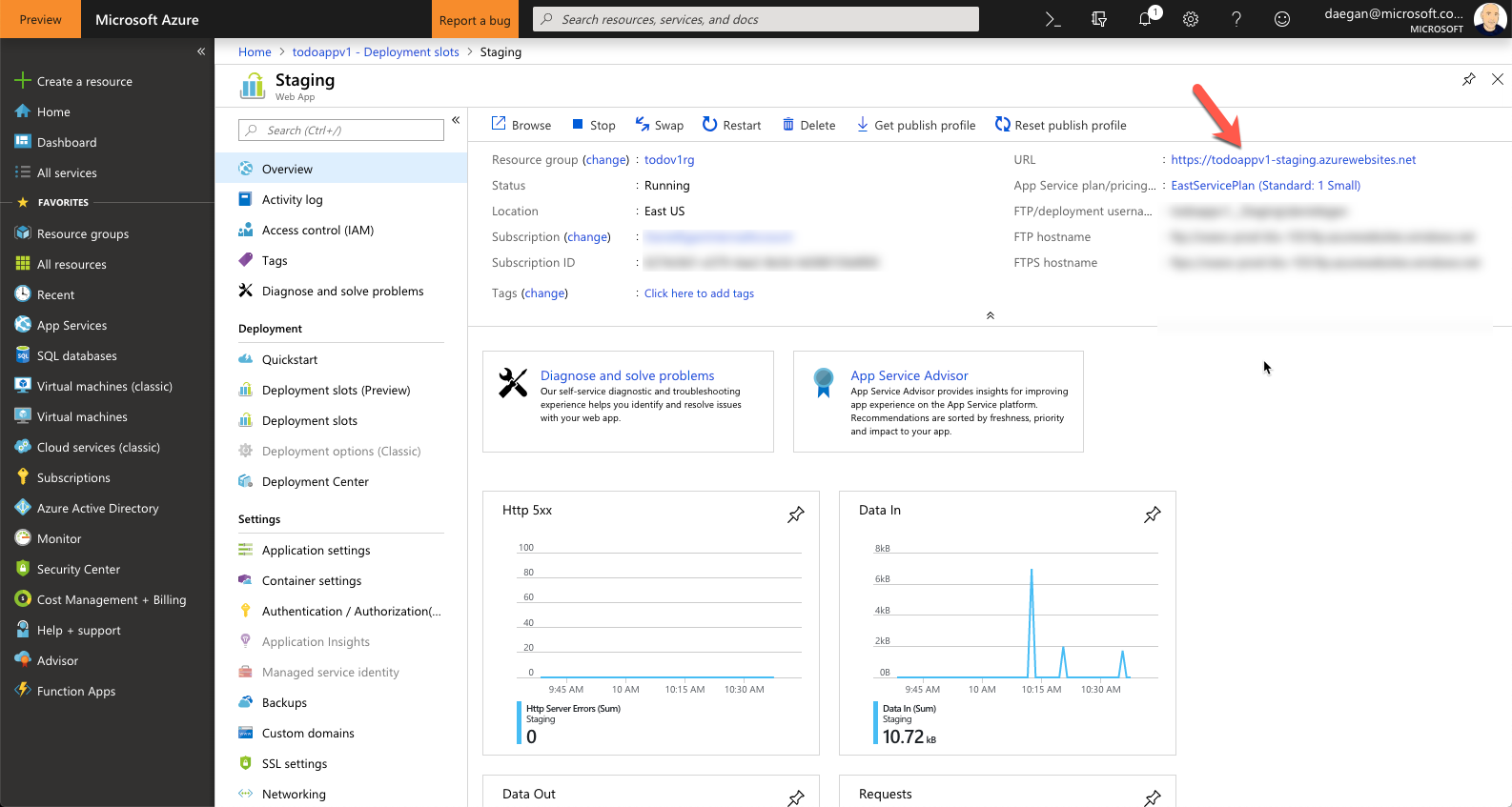The image size is (1512, 807).
Task: Open App Service Advisor card
Action: tap(938, 401)
